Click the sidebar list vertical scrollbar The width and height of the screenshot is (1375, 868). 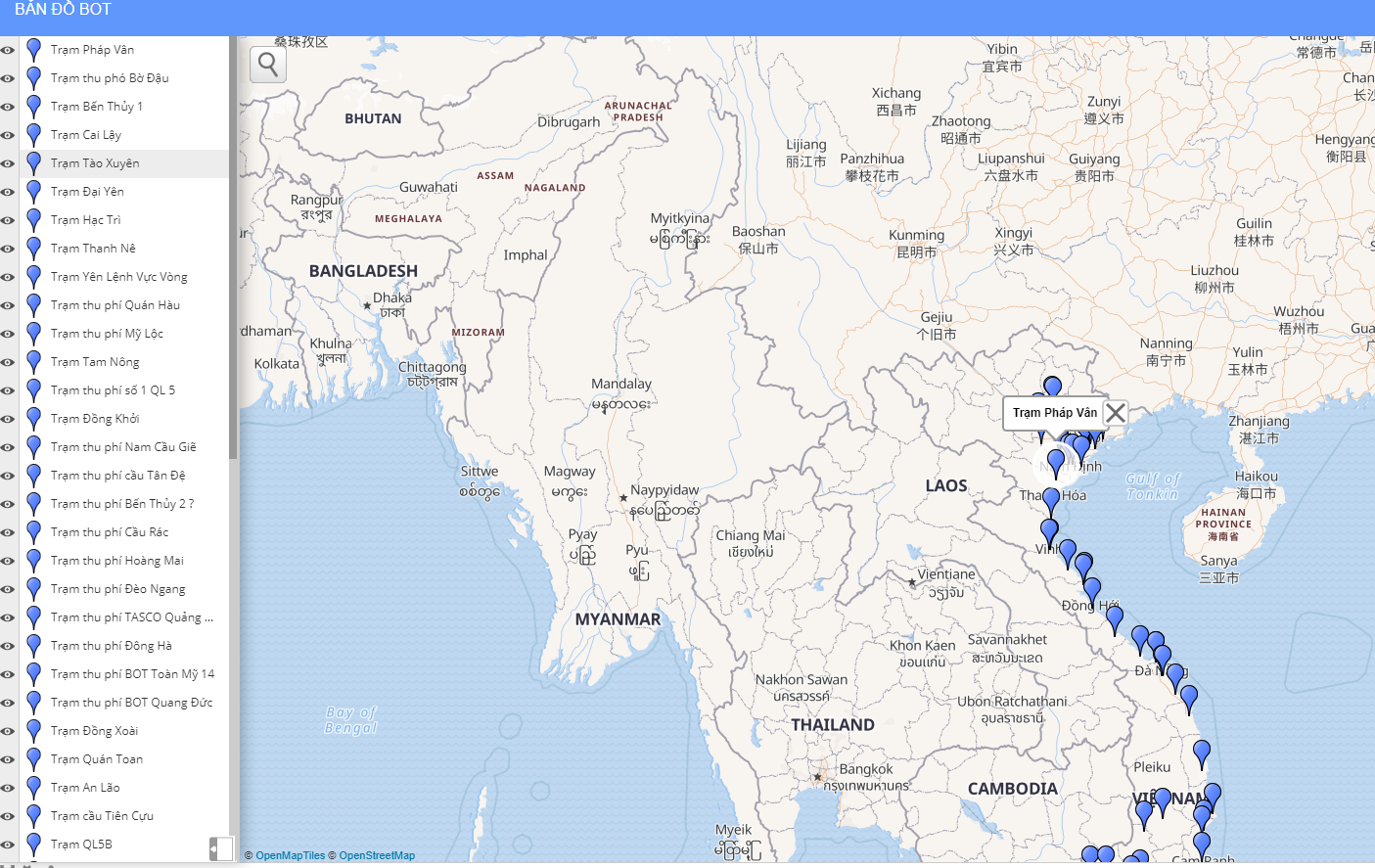(x=233, y=245)
